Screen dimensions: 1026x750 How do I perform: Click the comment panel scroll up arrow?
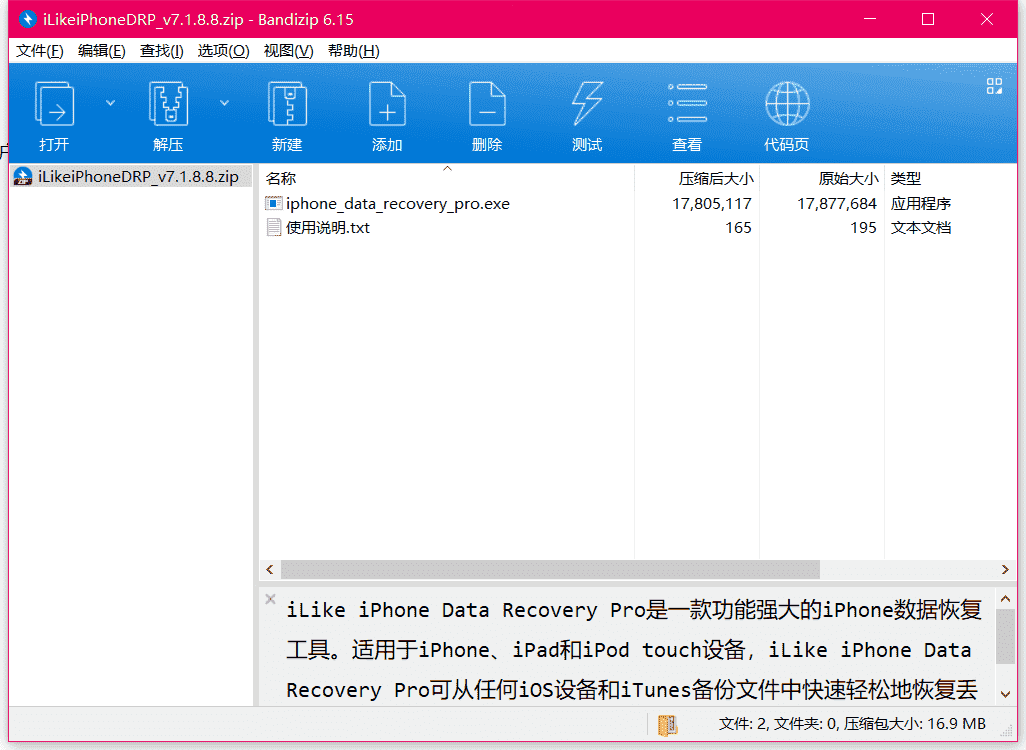tap(1006, 599)
